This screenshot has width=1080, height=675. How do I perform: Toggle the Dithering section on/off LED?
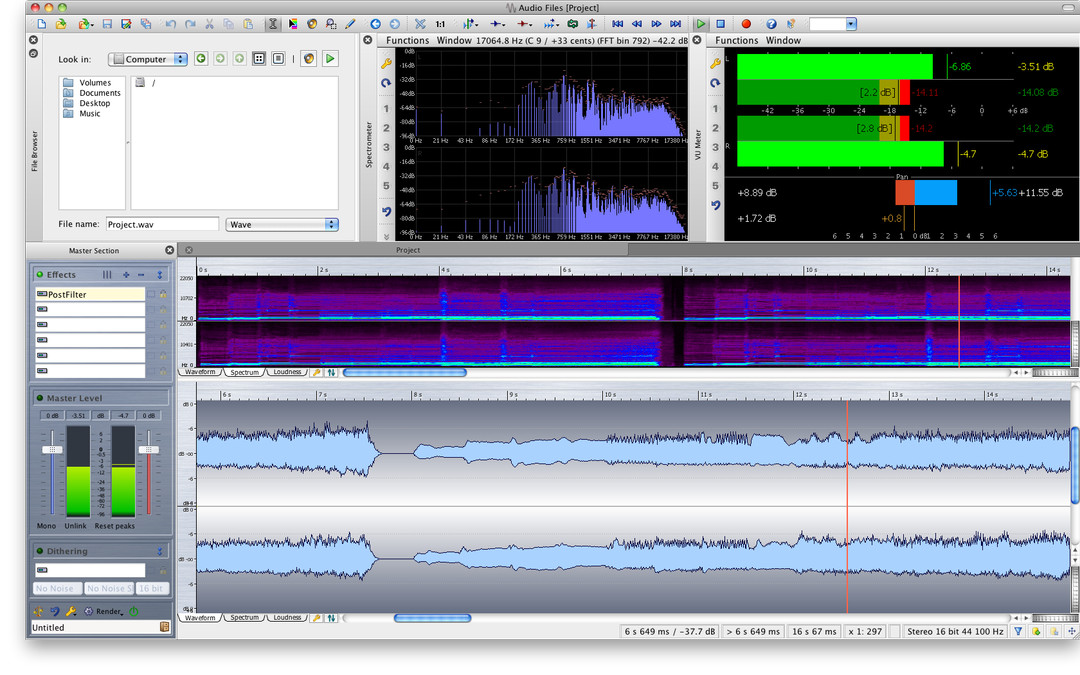coord(40,551)
